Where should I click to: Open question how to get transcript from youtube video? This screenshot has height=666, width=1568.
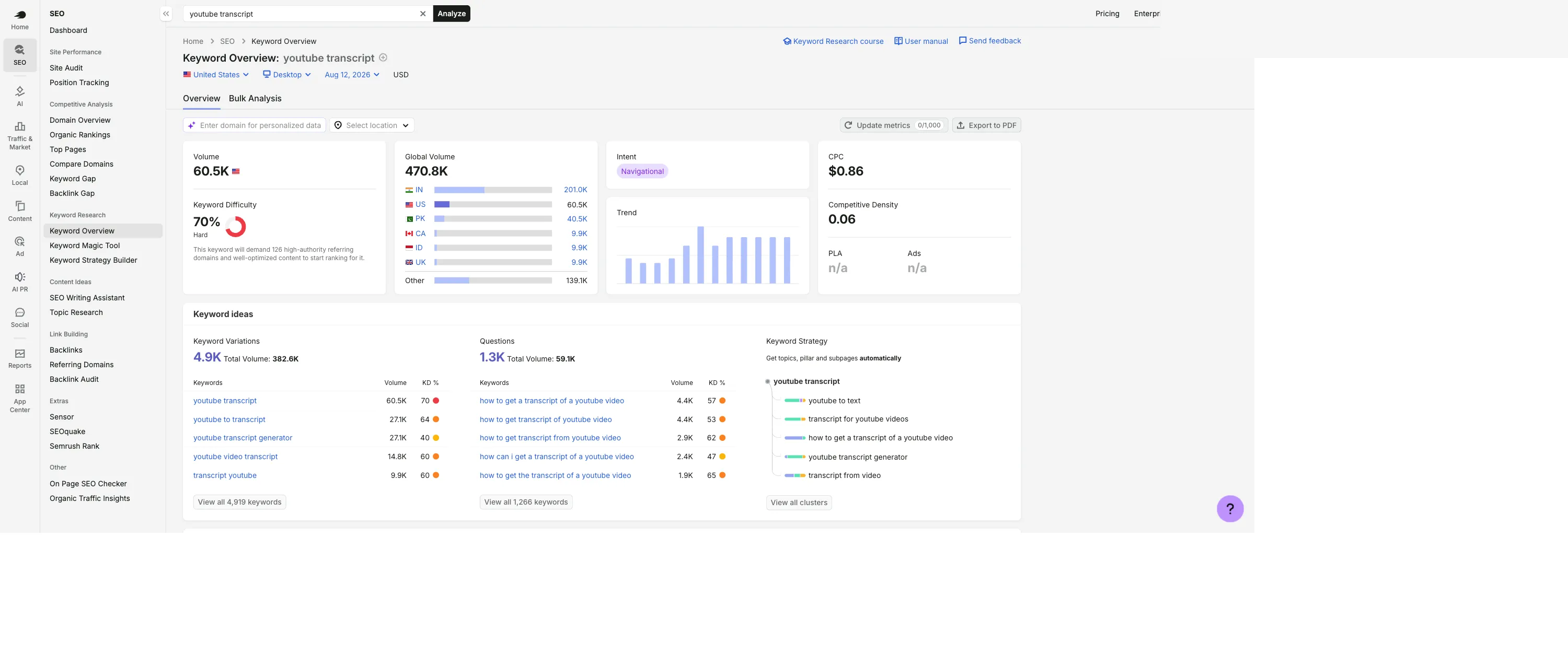550,438
